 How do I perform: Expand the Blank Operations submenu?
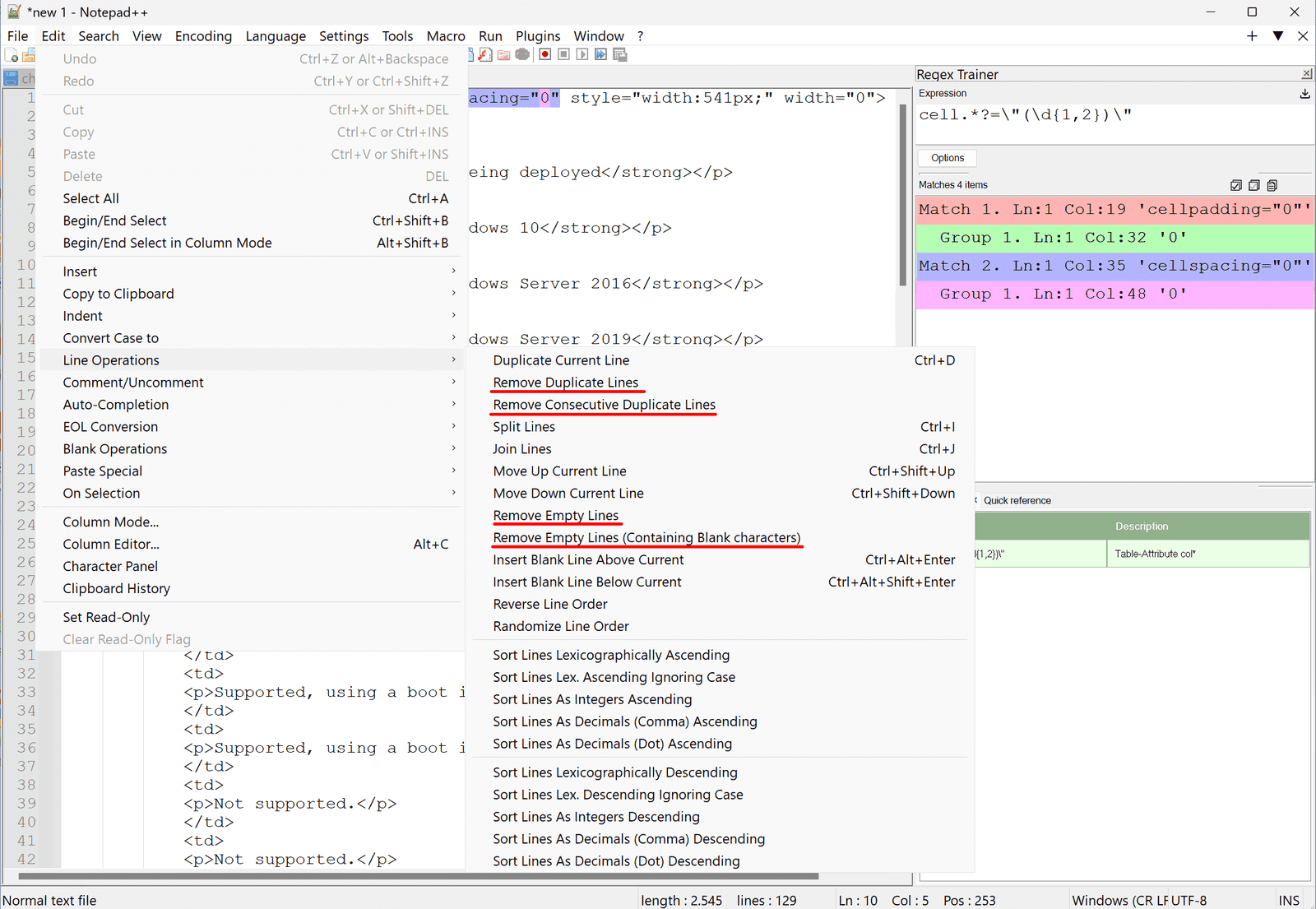[114, 448]
